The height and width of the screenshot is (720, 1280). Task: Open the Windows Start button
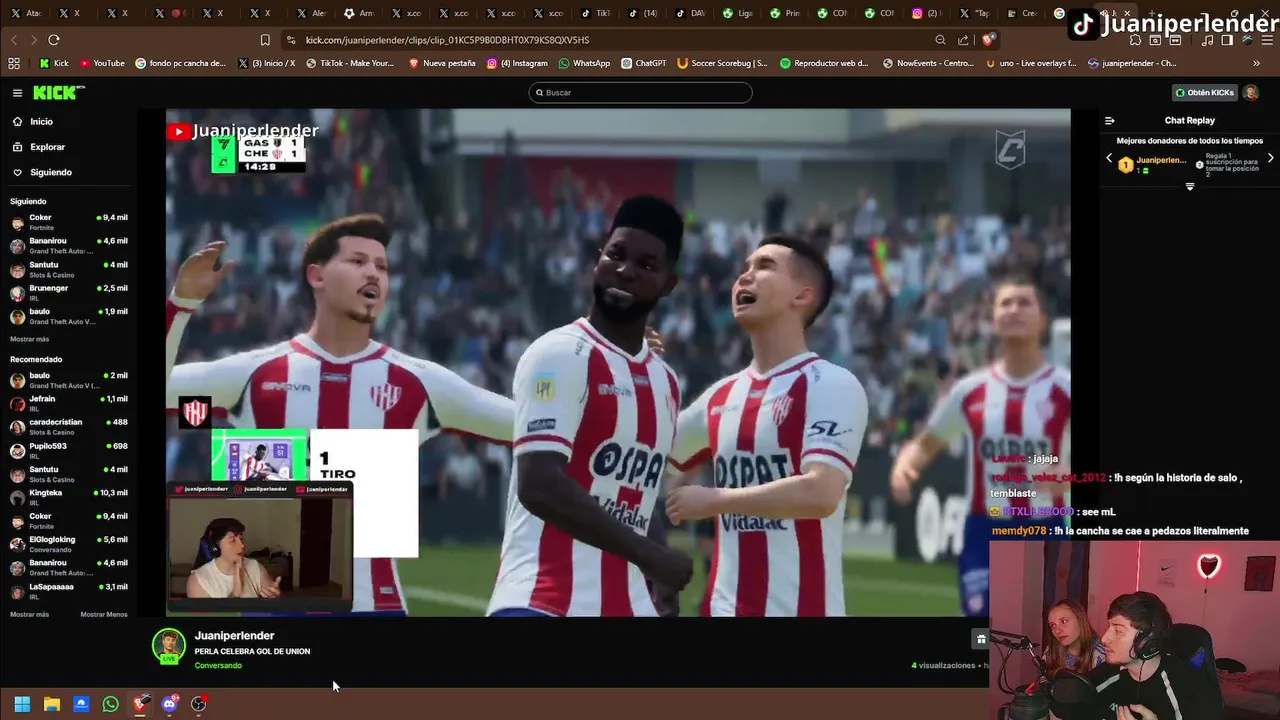(x=22, y=704)
